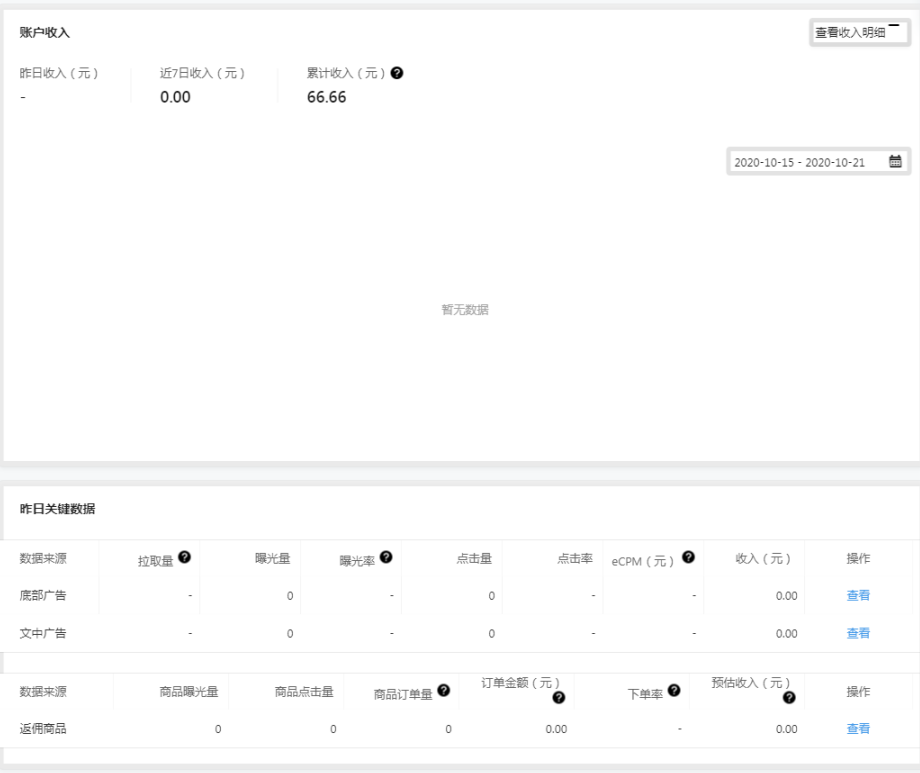Click the 近7日收入 value 0.00
Image resolution: width=920 pixels, height=773 pixels.
(175, 97)
